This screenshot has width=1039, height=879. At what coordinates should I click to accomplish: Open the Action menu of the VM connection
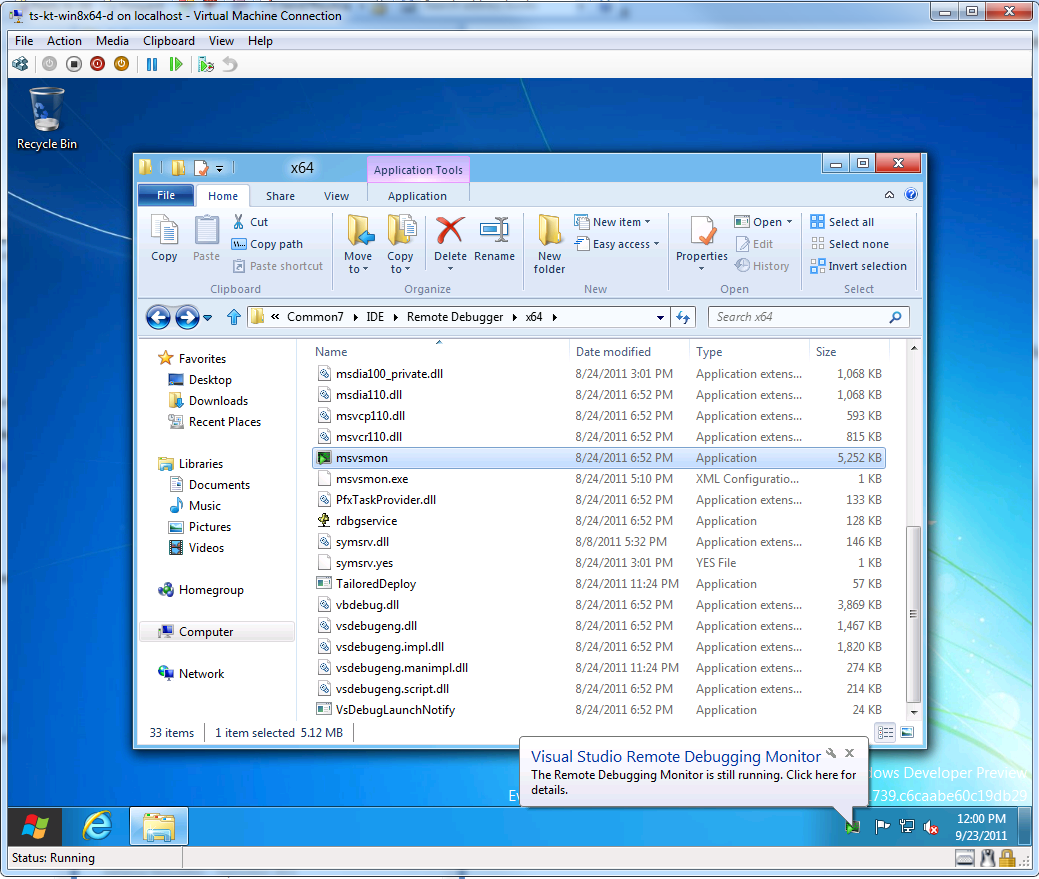[64, 41]
